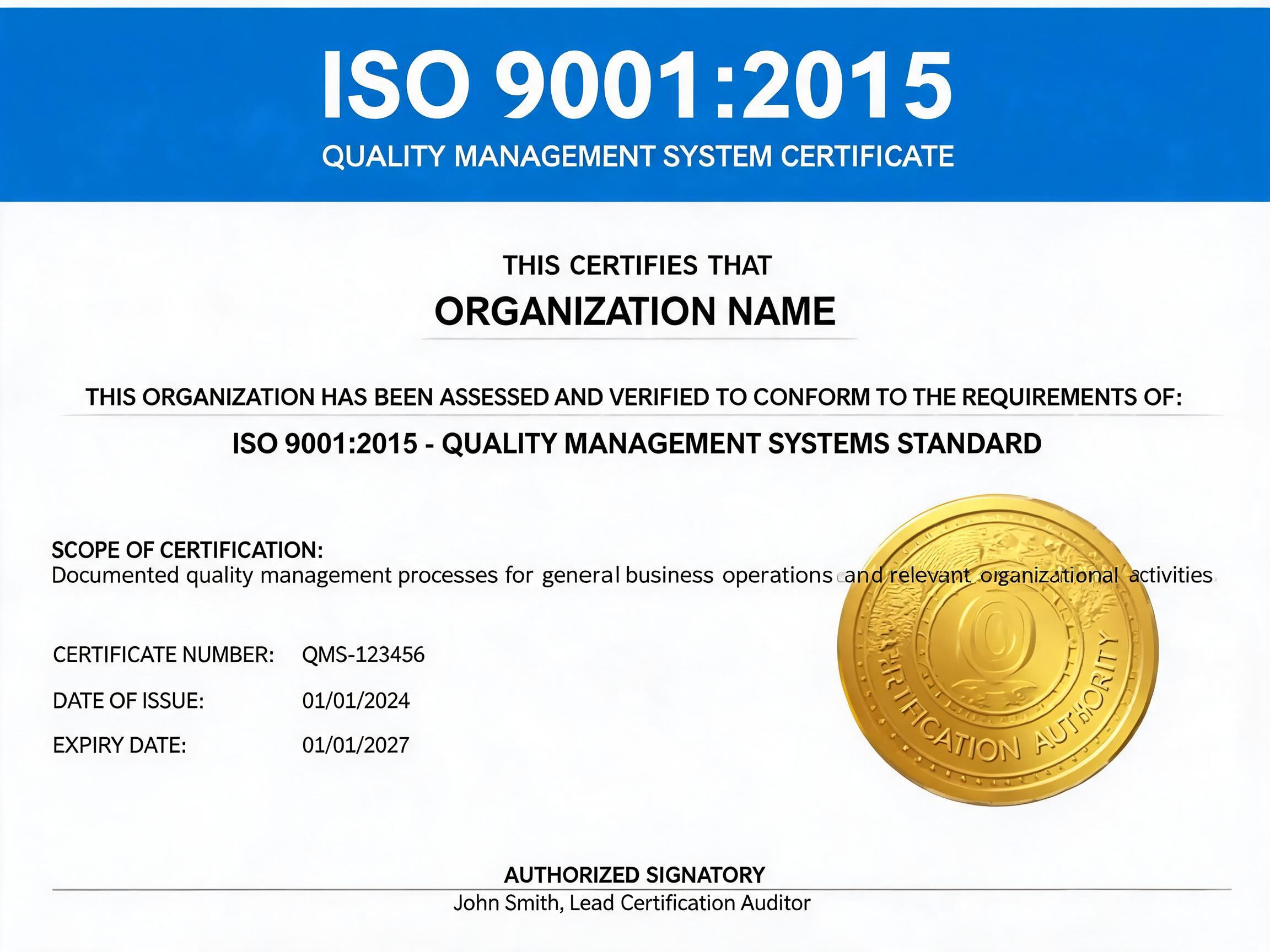Click the AUTHORIZED SIGNATORY heading
Viewport: 1270px width, 952px height.
tap(635, 875)
